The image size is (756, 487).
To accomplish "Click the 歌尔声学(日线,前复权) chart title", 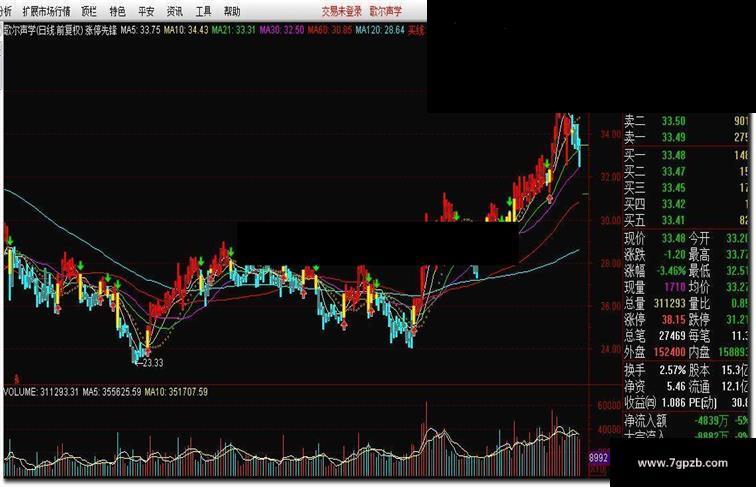I will [44, 30].
